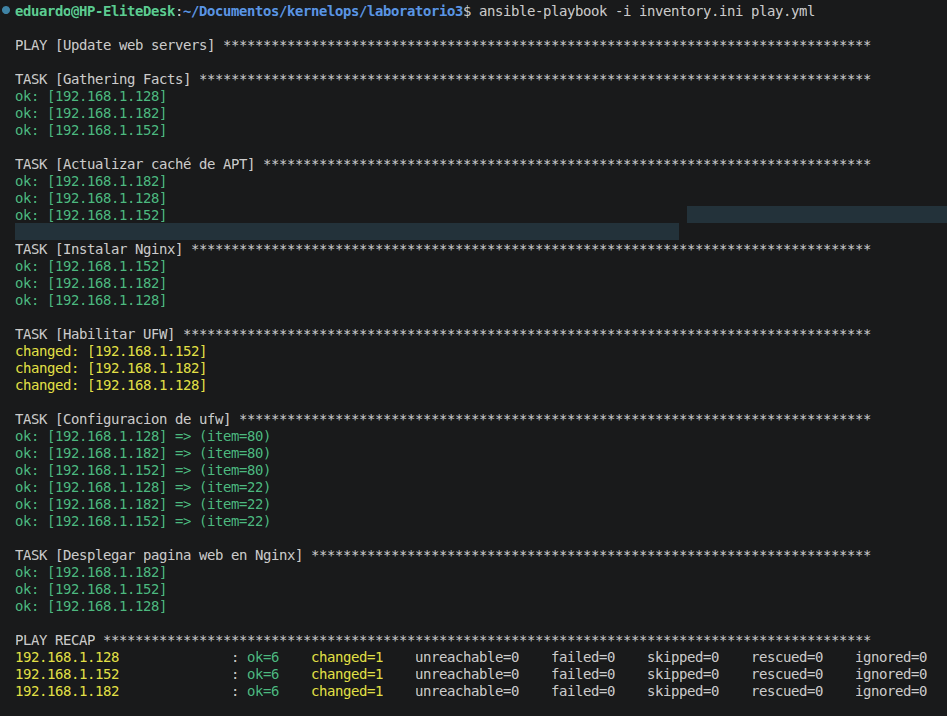
Task: Select the PLAY RECAP header
Action: pos(55,641)
